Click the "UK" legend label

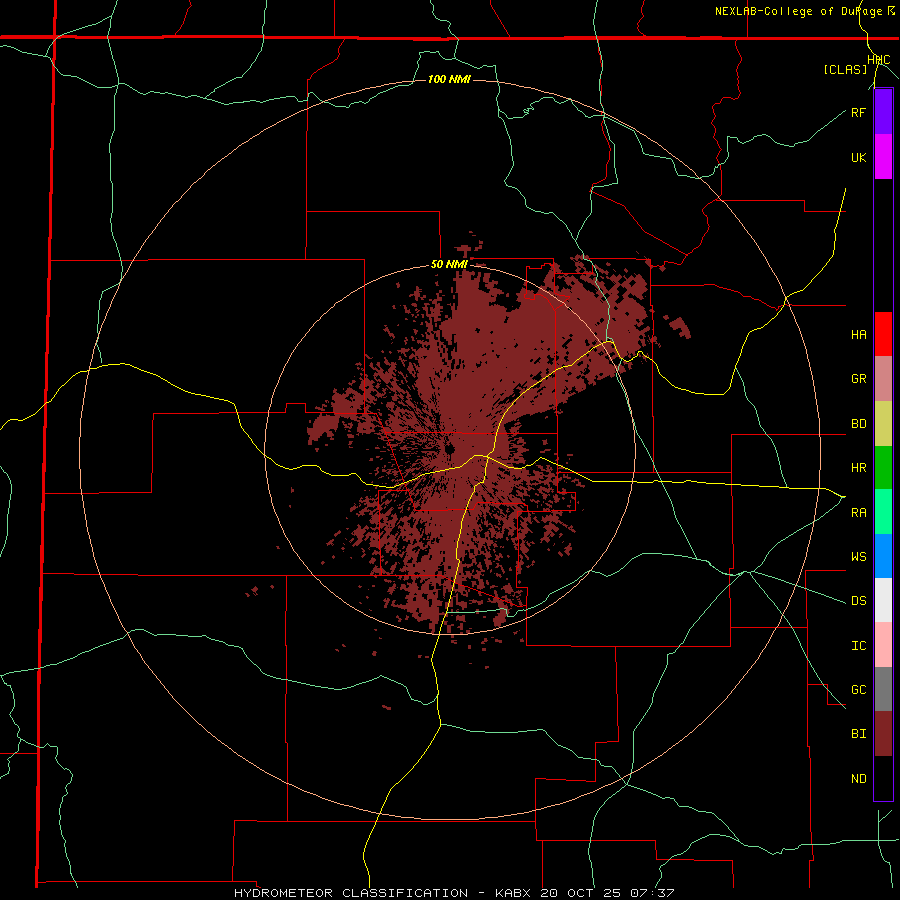pyautogui.click(x=858, y=157)
